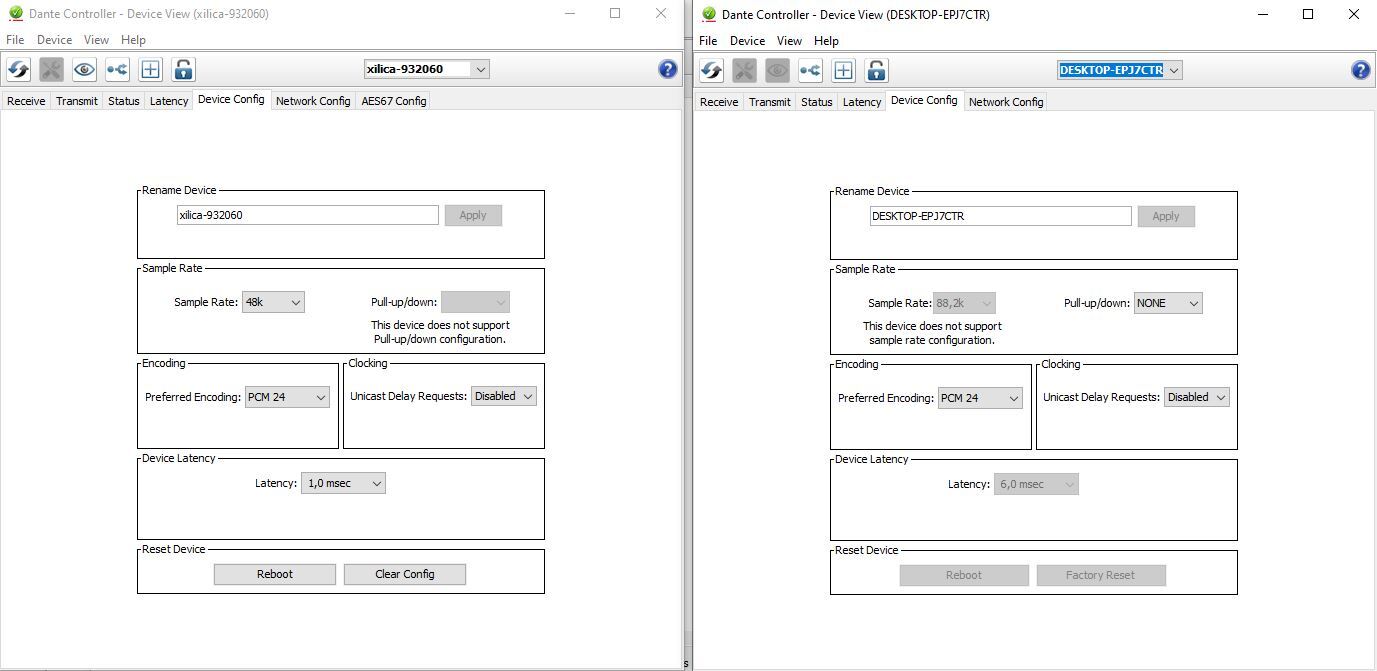
Task: Select Device Config tab in xilica-932060 window
Action: click(231, 100)
